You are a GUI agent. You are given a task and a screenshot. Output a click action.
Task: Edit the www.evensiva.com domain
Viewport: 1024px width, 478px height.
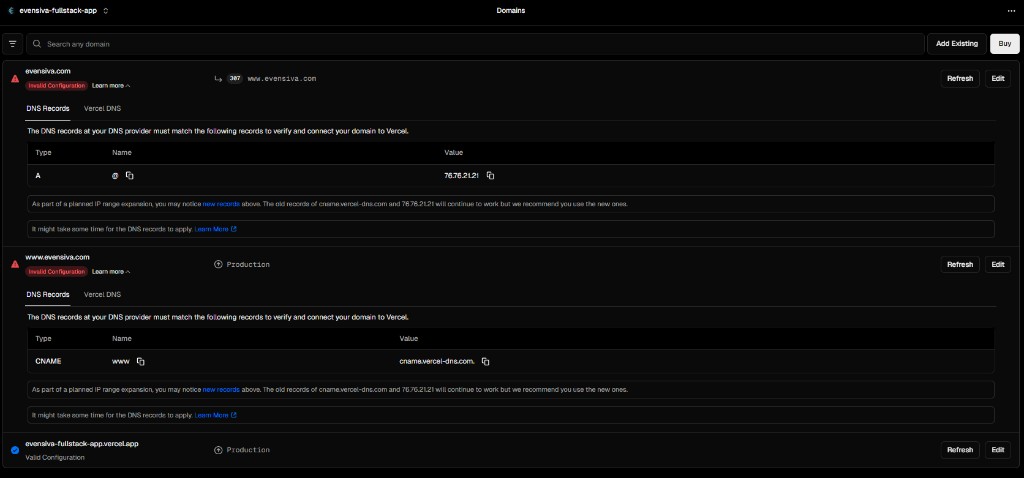click(x=997, y=264)
